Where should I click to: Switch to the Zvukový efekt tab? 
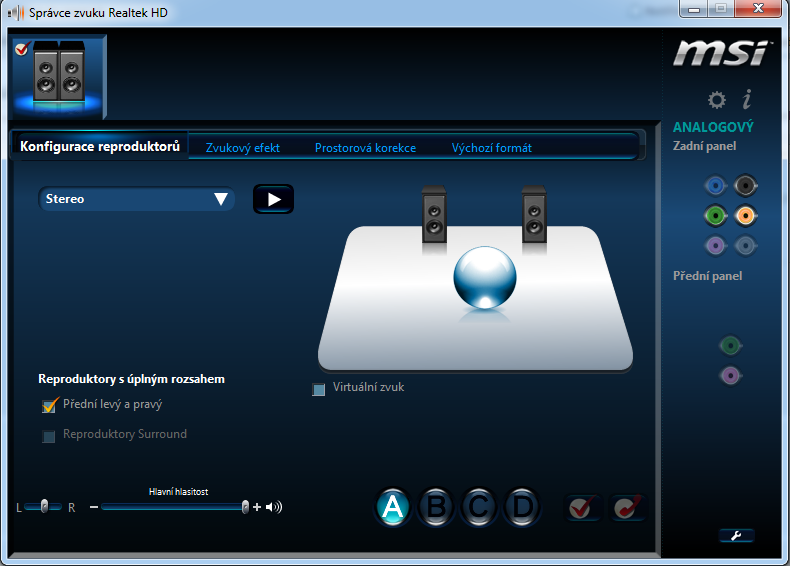242,148
